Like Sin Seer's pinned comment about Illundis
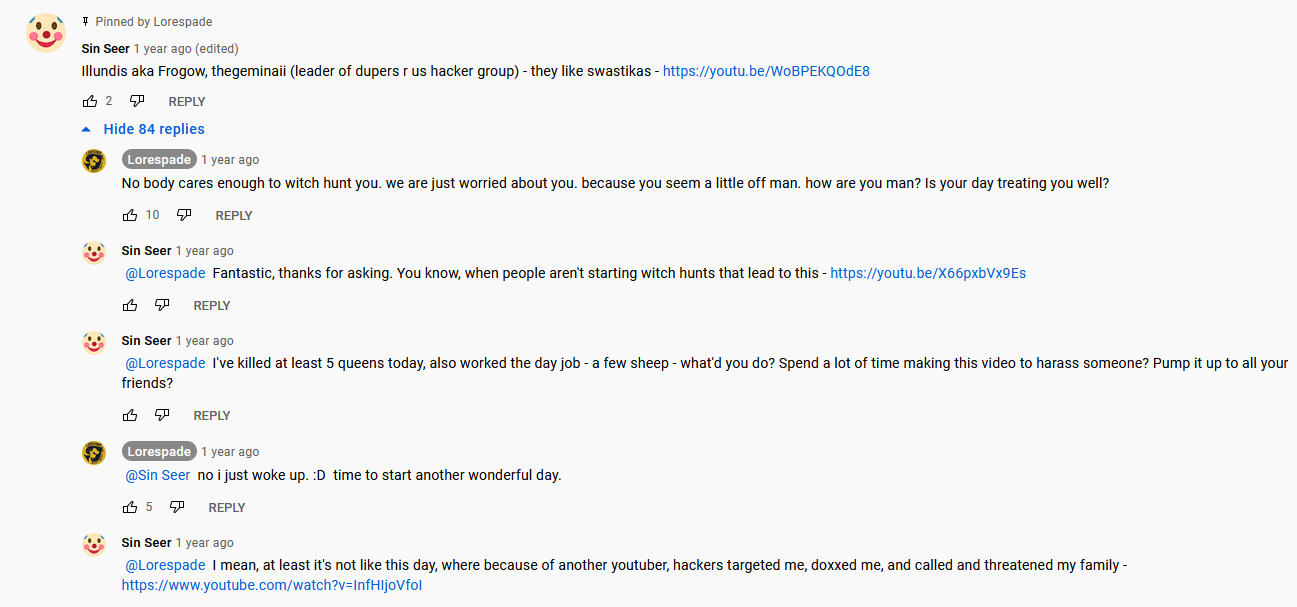This screenshot has width=1297, height=607. tap(90, 101)
